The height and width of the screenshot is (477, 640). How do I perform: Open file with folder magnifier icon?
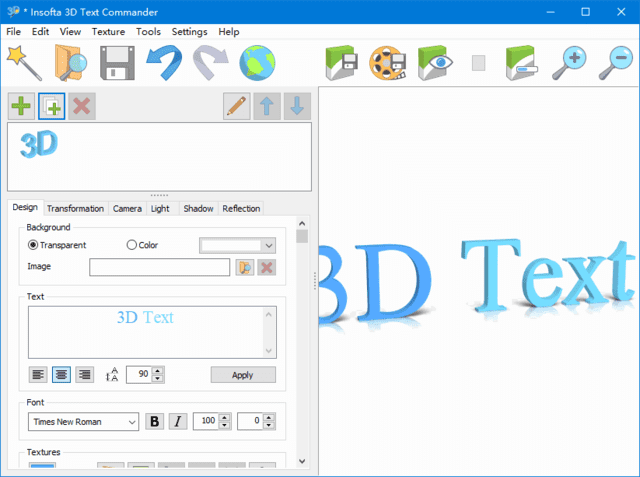[70, 62]
